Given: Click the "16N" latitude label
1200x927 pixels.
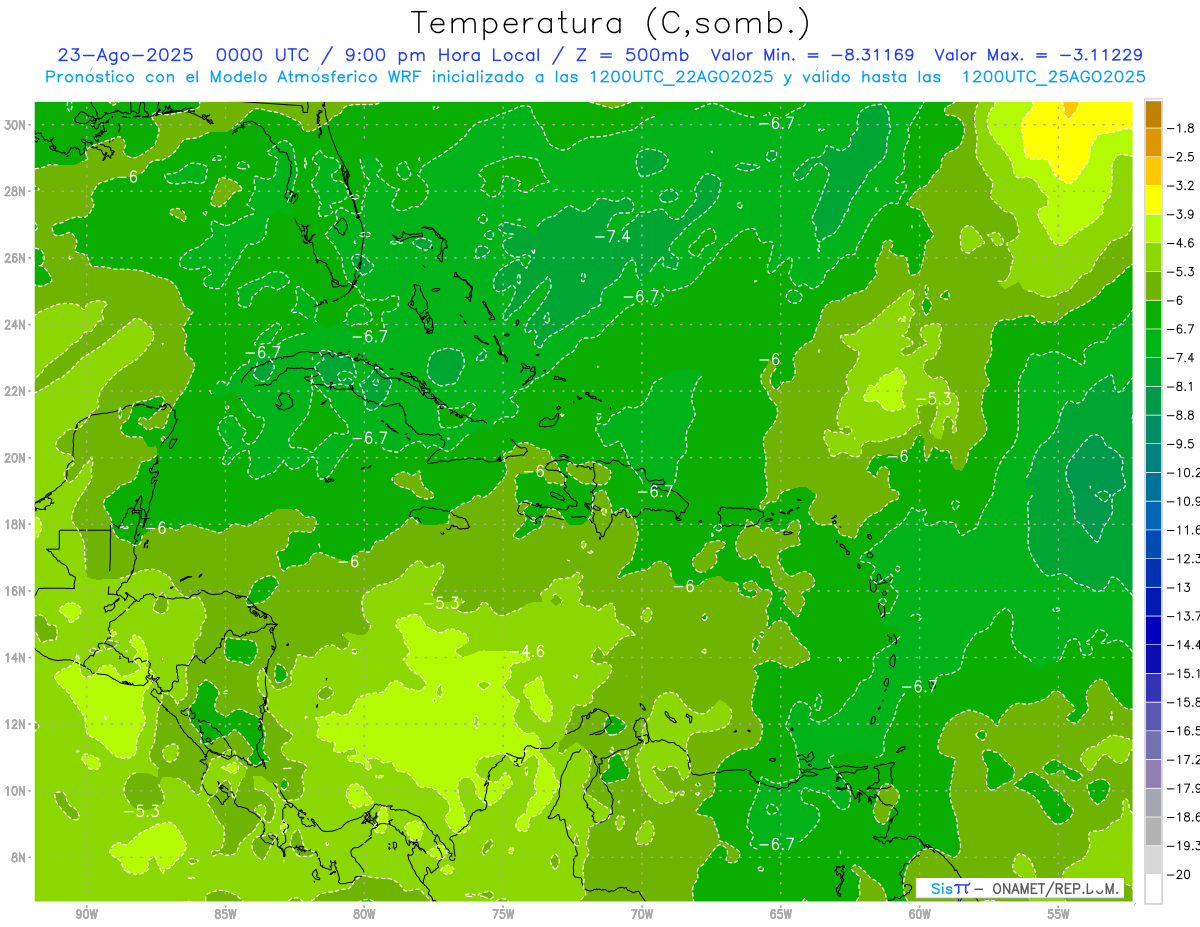Looking at the screenshot, I should 16,591.
